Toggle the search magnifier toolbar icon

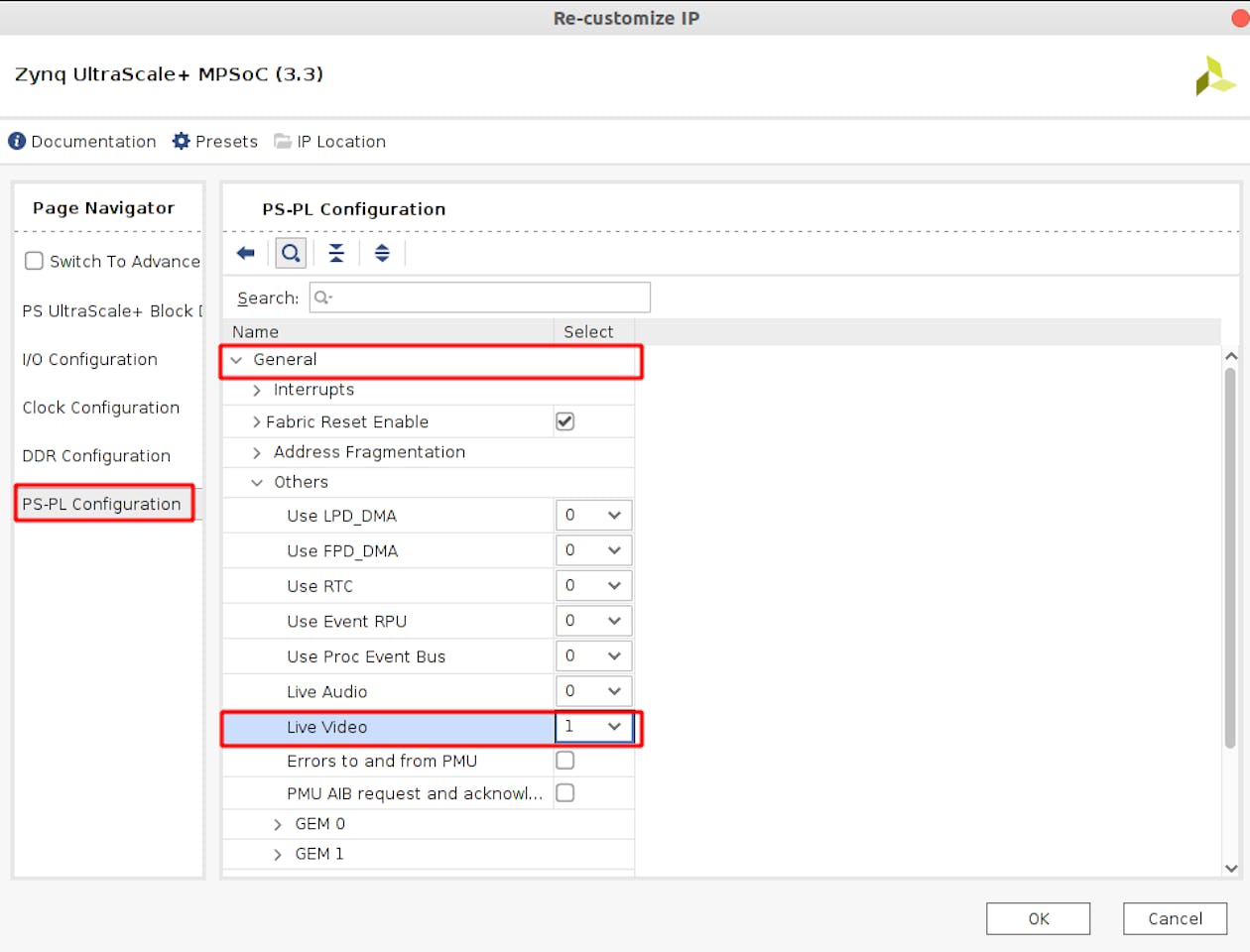click(291, 253)
